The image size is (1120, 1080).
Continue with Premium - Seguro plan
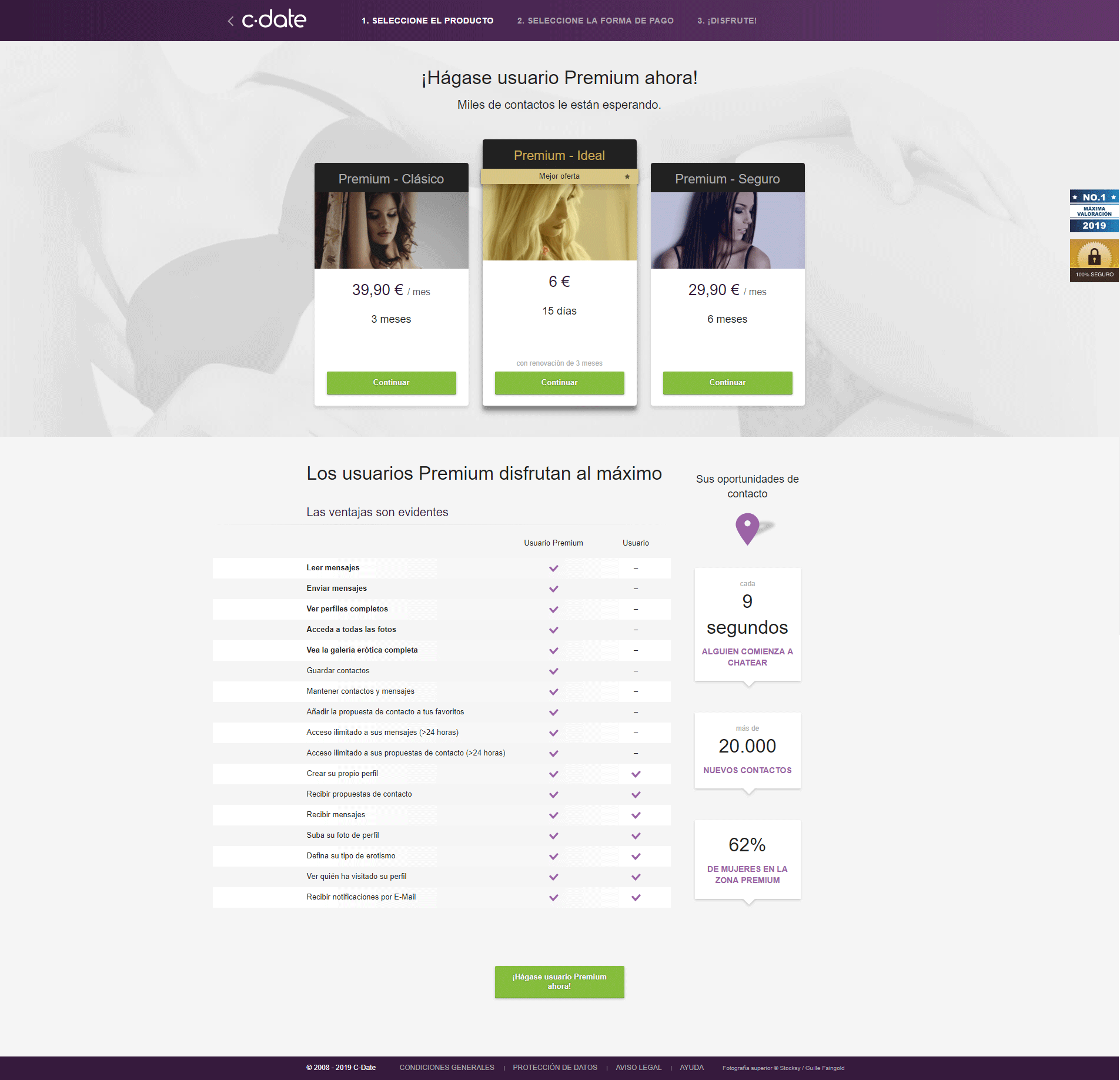(727, 382)
